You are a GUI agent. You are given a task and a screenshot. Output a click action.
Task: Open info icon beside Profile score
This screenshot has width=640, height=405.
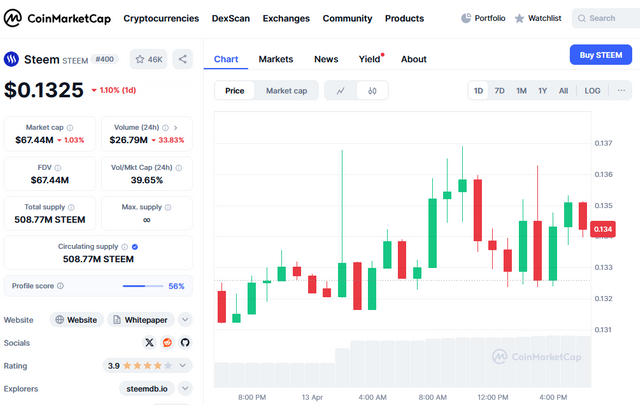[x=60, y=286]
